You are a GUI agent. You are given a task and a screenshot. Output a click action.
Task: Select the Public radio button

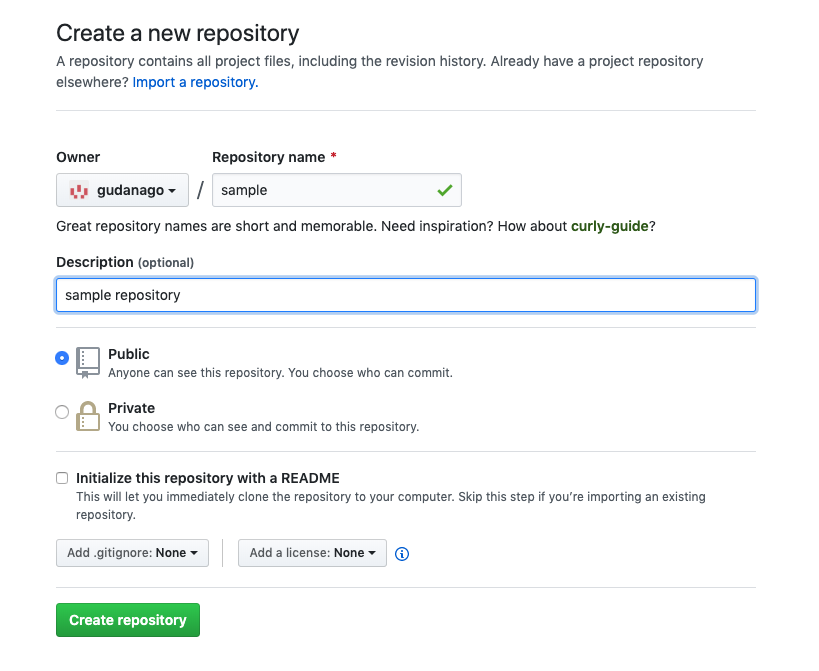[62, 357]
